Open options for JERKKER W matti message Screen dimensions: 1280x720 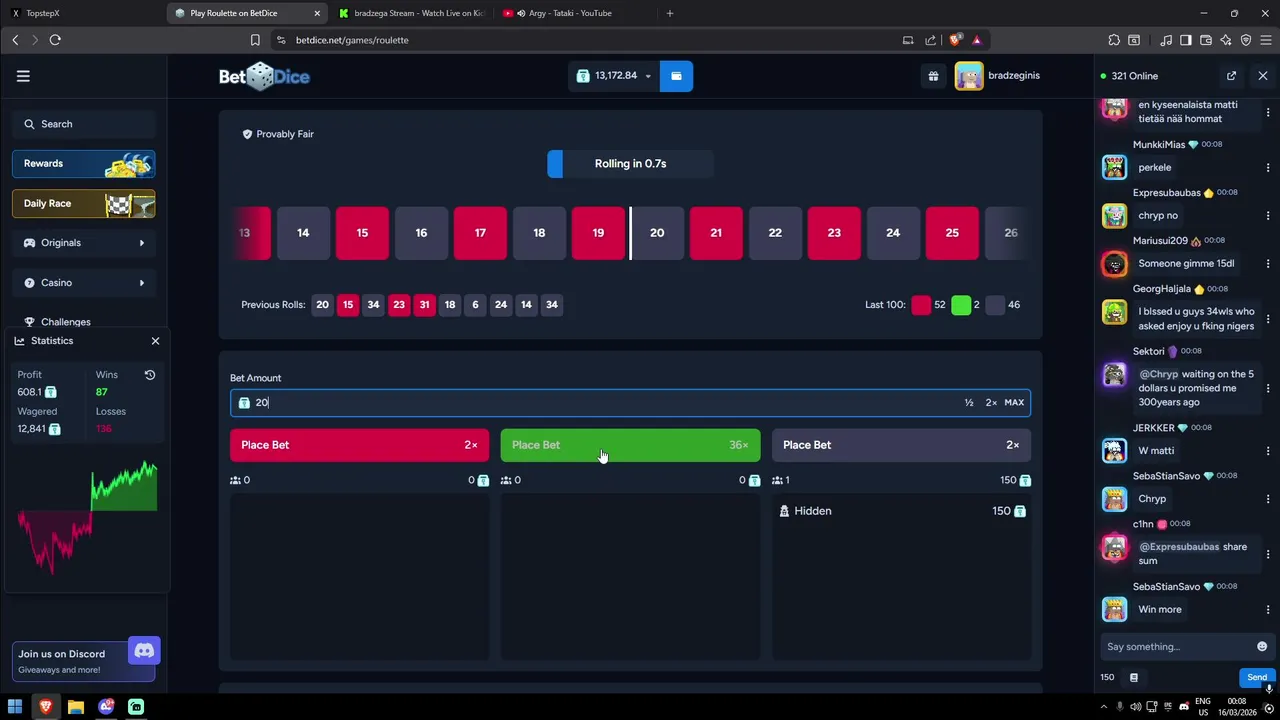pyautogui.click(x=1268, y=451)
